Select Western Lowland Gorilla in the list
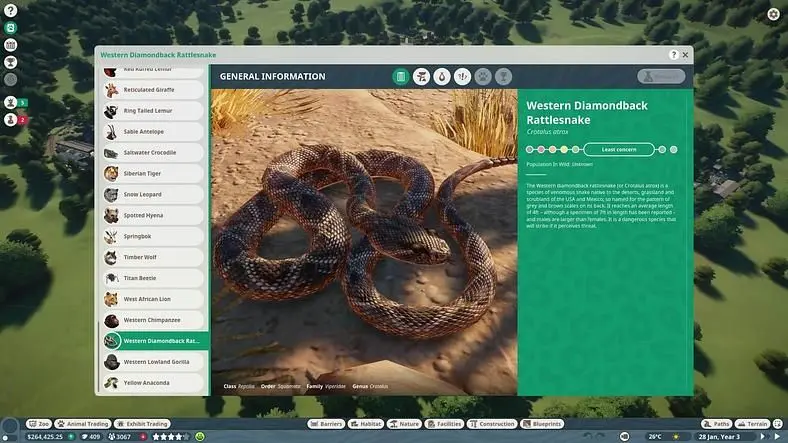Screen dimensions: 788x443 pos(153,362)
